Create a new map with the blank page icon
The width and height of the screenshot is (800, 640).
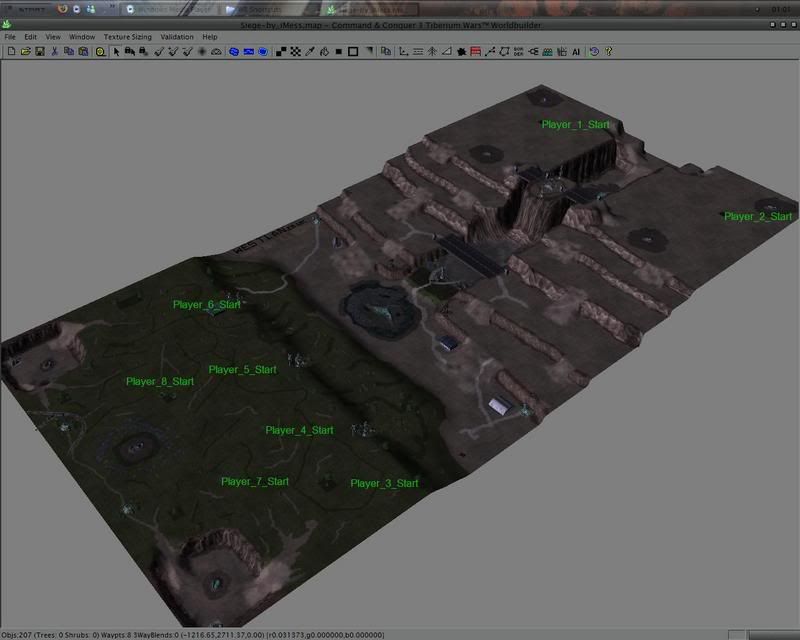click(11, 52)
